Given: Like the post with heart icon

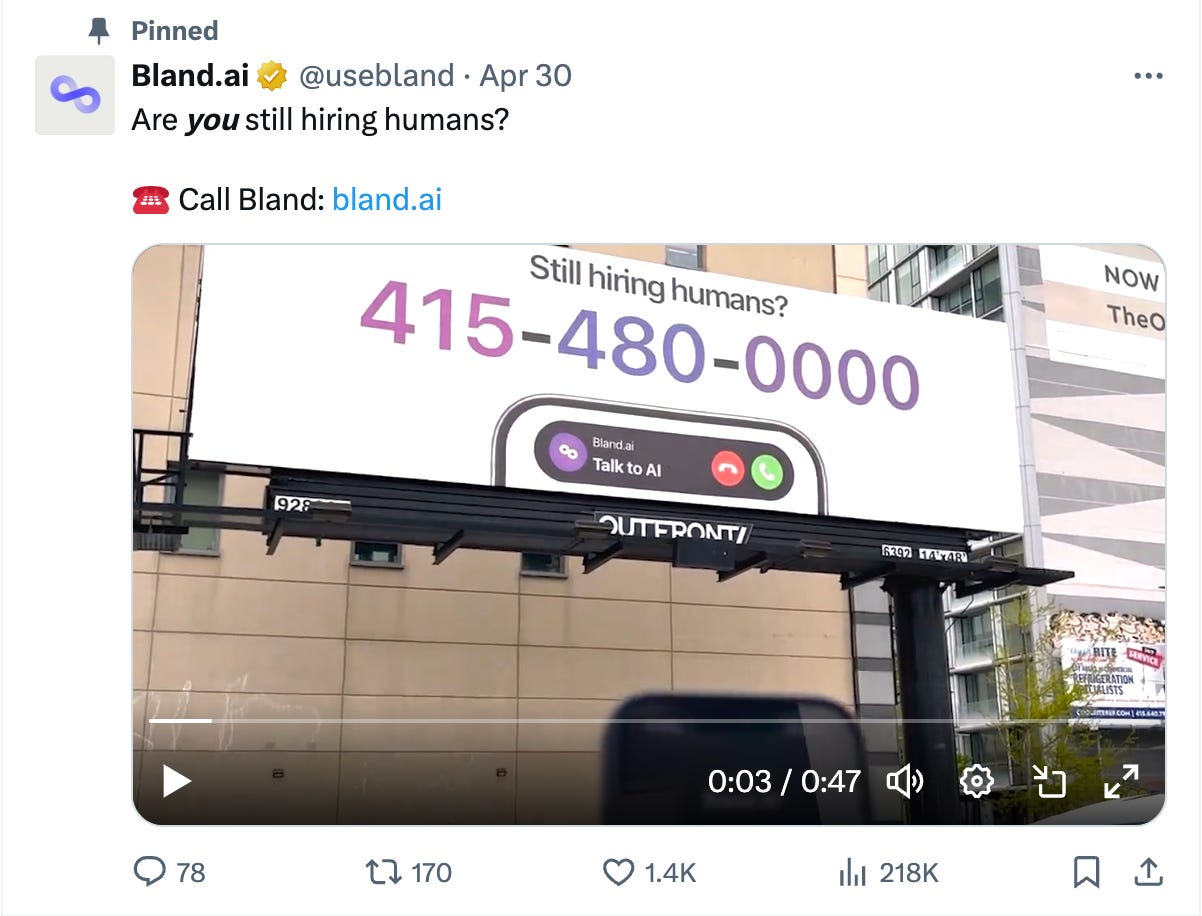Looking at the screenshot, I should pos(619,872).
